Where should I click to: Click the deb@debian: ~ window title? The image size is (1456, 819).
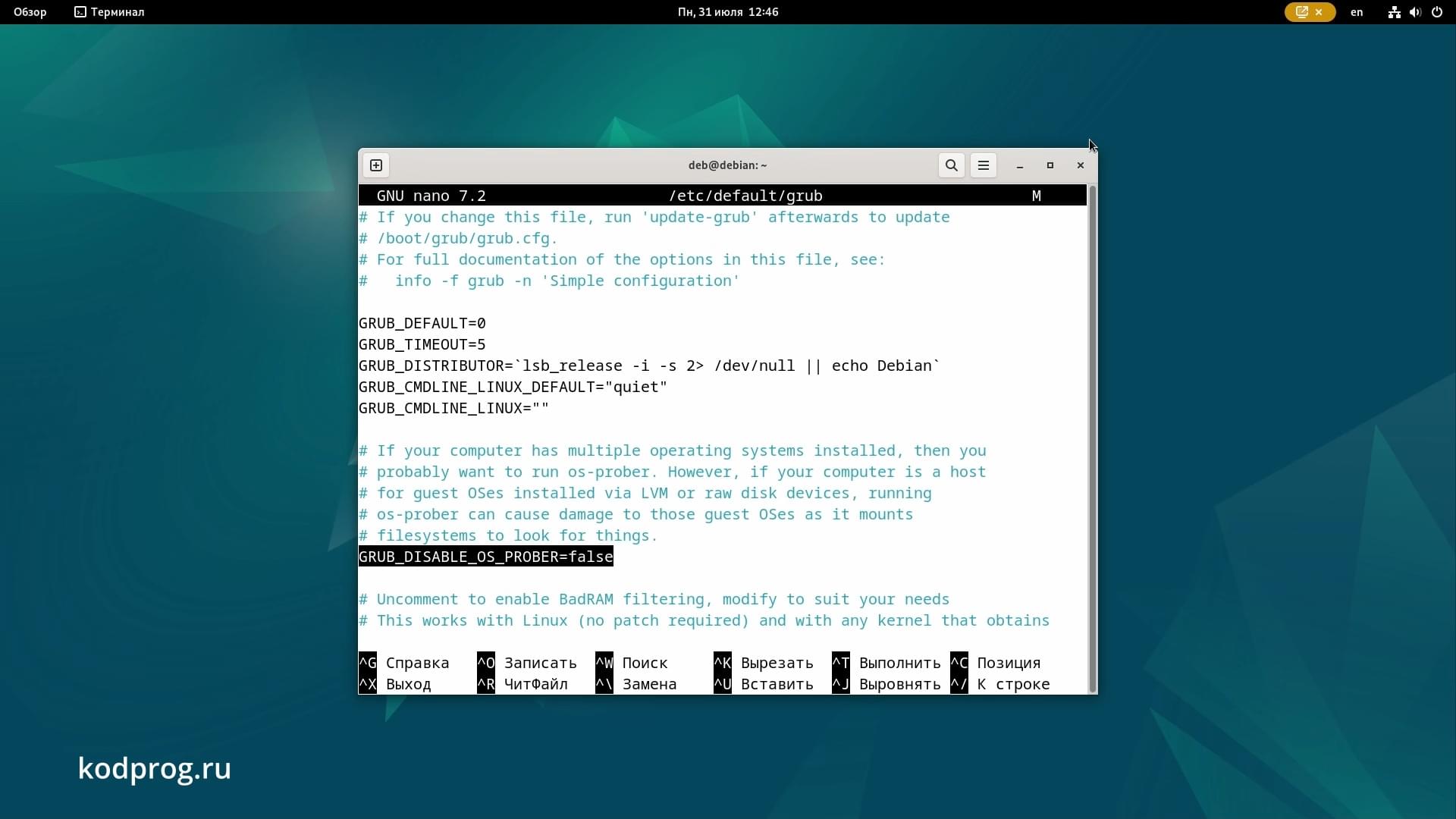pyautogui.click(x=727, y=165)
